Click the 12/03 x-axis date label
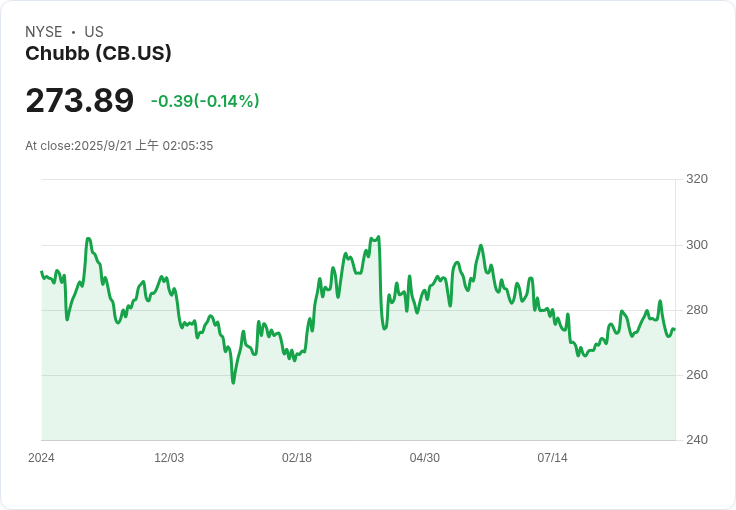Image resolution: width=736 pixels, height=510 pixels. tap(169, 458)
